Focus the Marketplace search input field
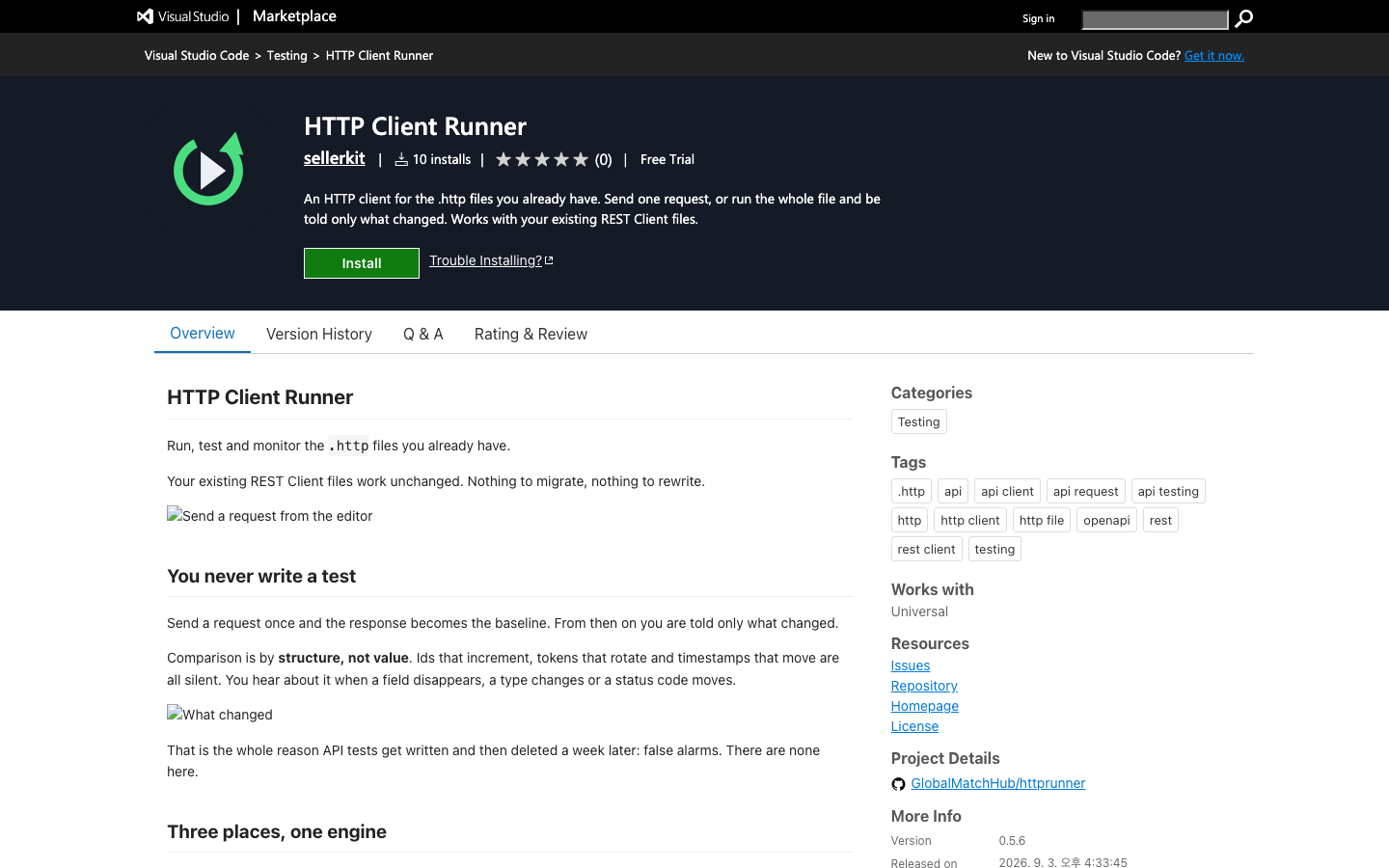 point(1155,19)
